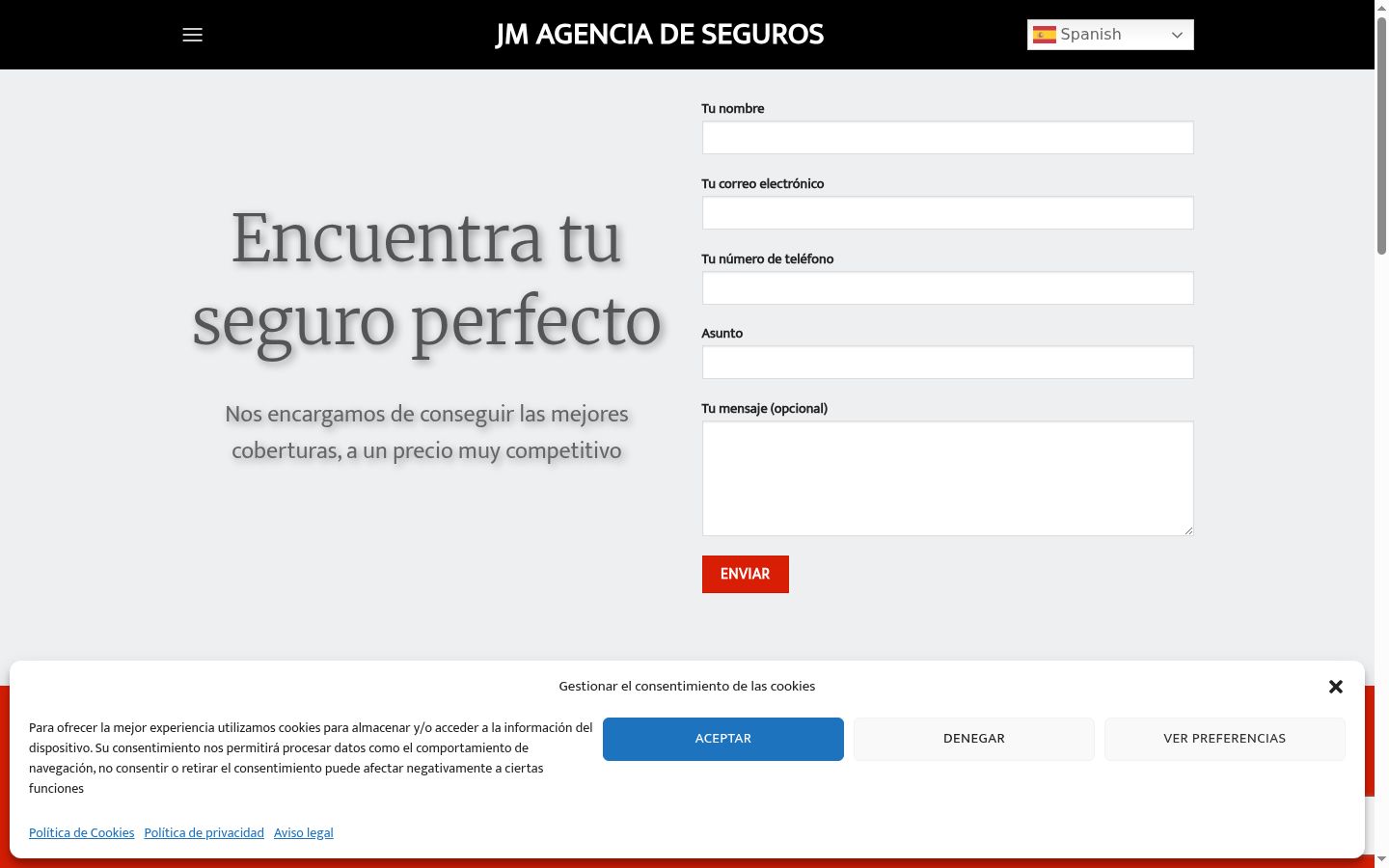Click the Gestionar el consentimiento de las cookies title
The image size is (1389, 868).
pyautogui.click(x=687, y=687)
